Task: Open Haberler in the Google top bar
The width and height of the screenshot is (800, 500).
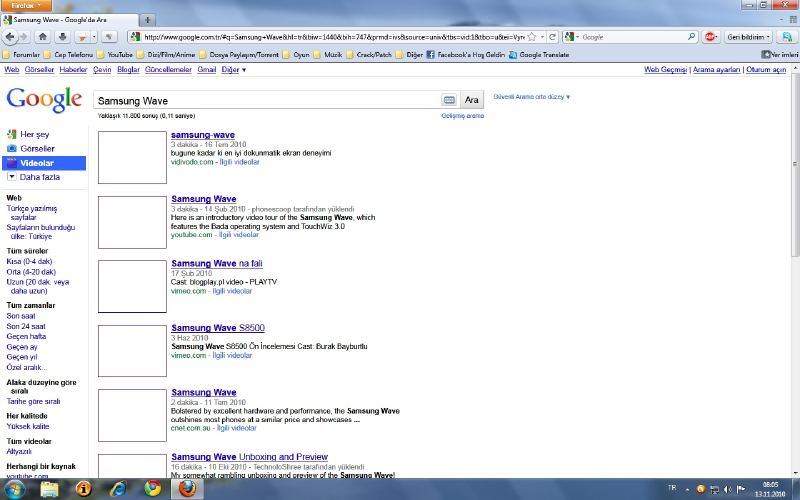Action: [x=73, y=69]
